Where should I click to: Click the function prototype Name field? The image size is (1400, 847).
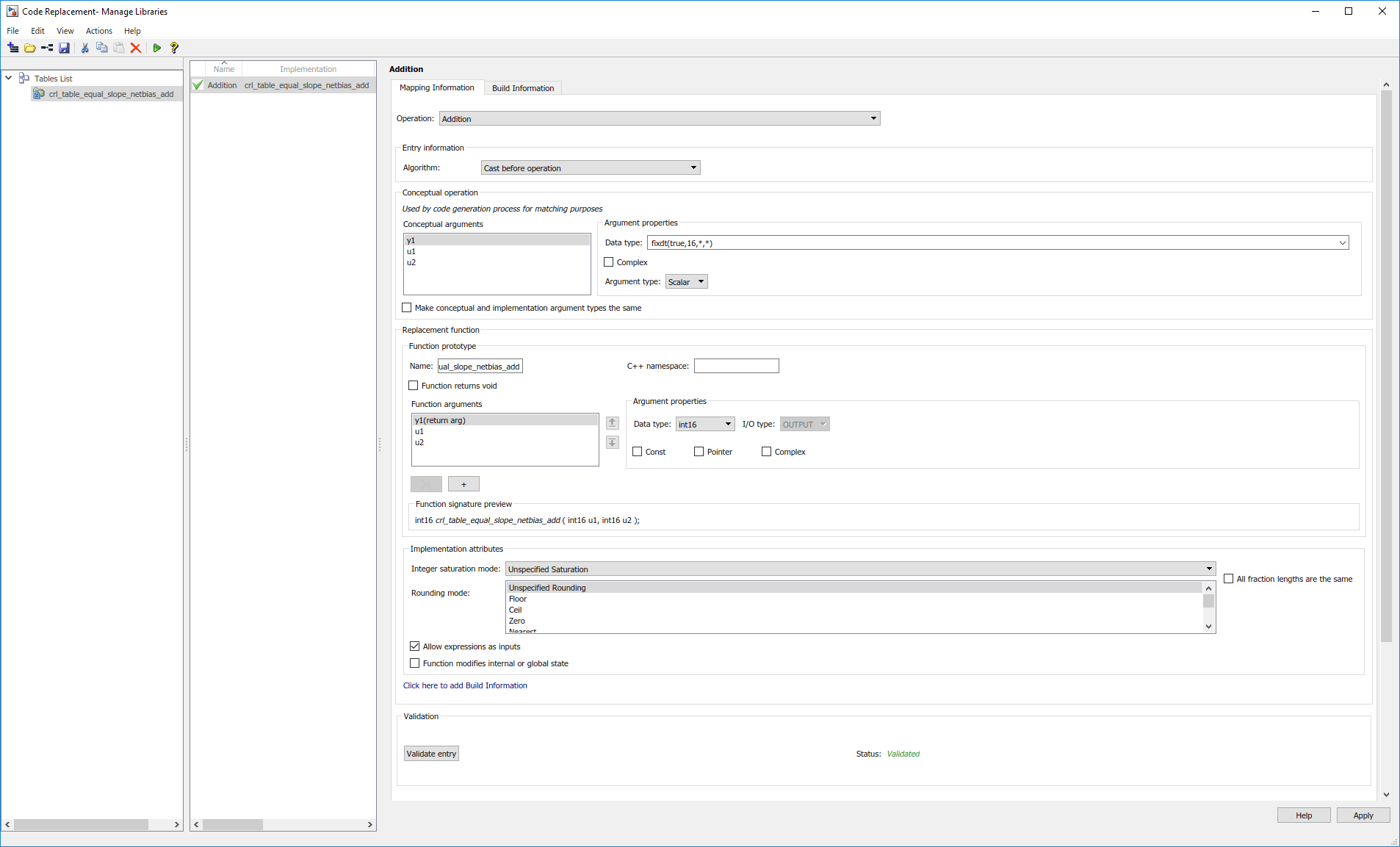(480, 367)
